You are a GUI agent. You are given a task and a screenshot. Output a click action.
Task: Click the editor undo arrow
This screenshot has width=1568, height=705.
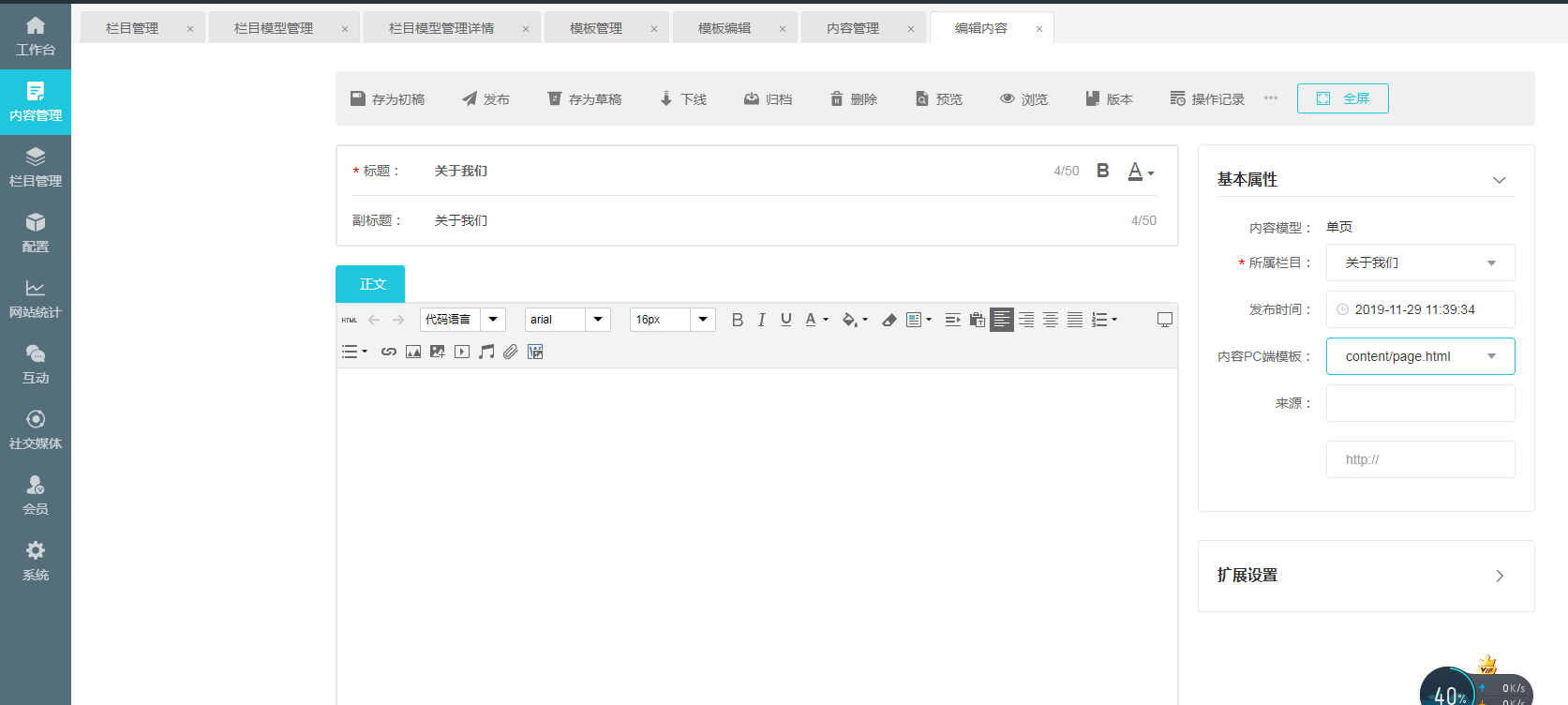(x=374, y=320)
